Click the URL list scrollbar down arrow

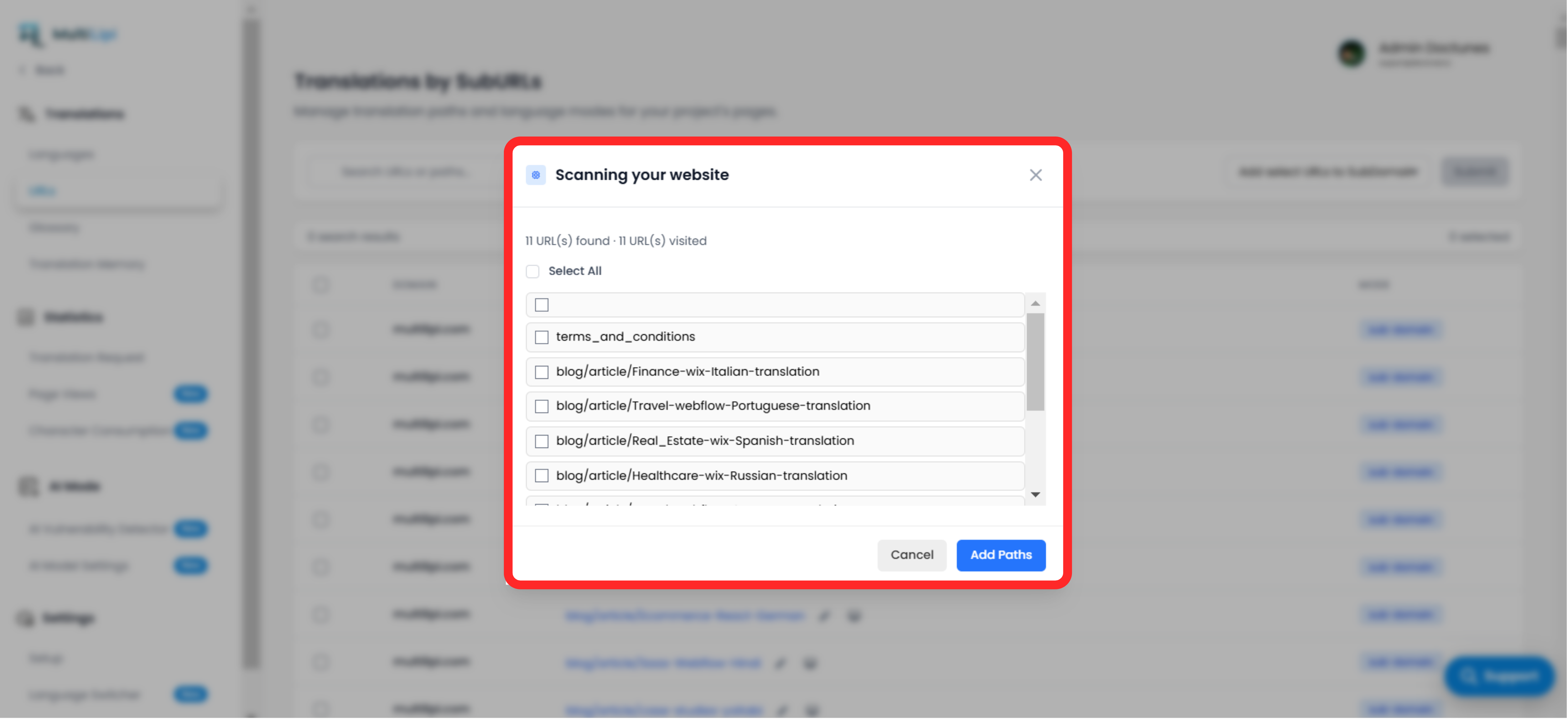click(x=1035, y=495)
